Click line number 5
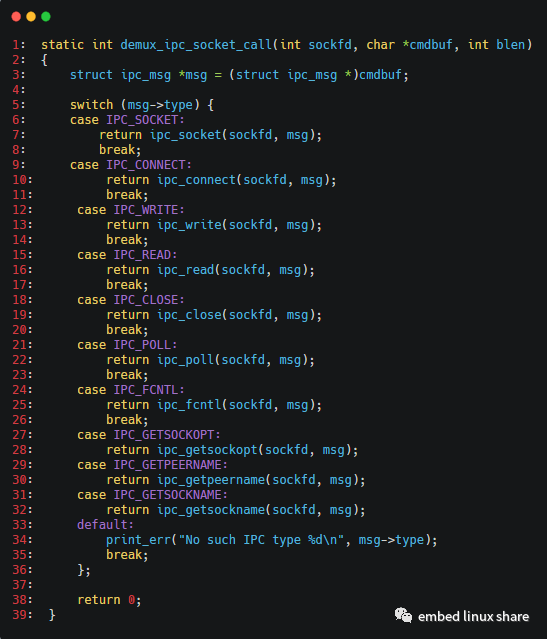Screen dimensions: 547x639 click(x=19, y=105)
